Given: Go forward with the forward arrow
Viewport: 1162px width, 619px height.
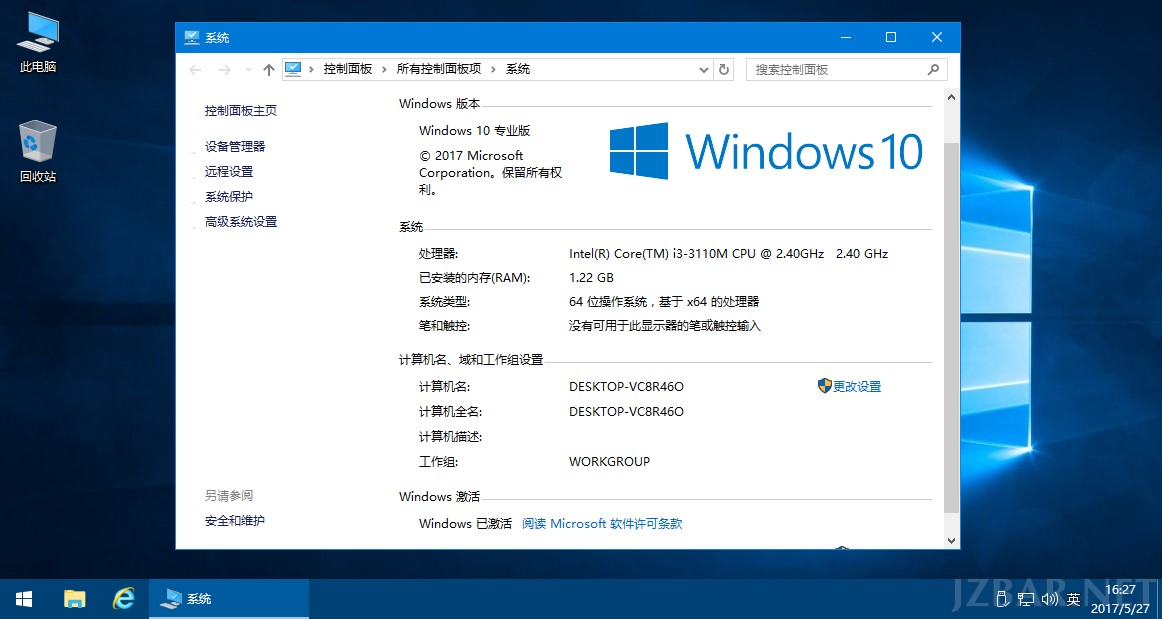Looking at the screenshot, I should tap(225, 70).
